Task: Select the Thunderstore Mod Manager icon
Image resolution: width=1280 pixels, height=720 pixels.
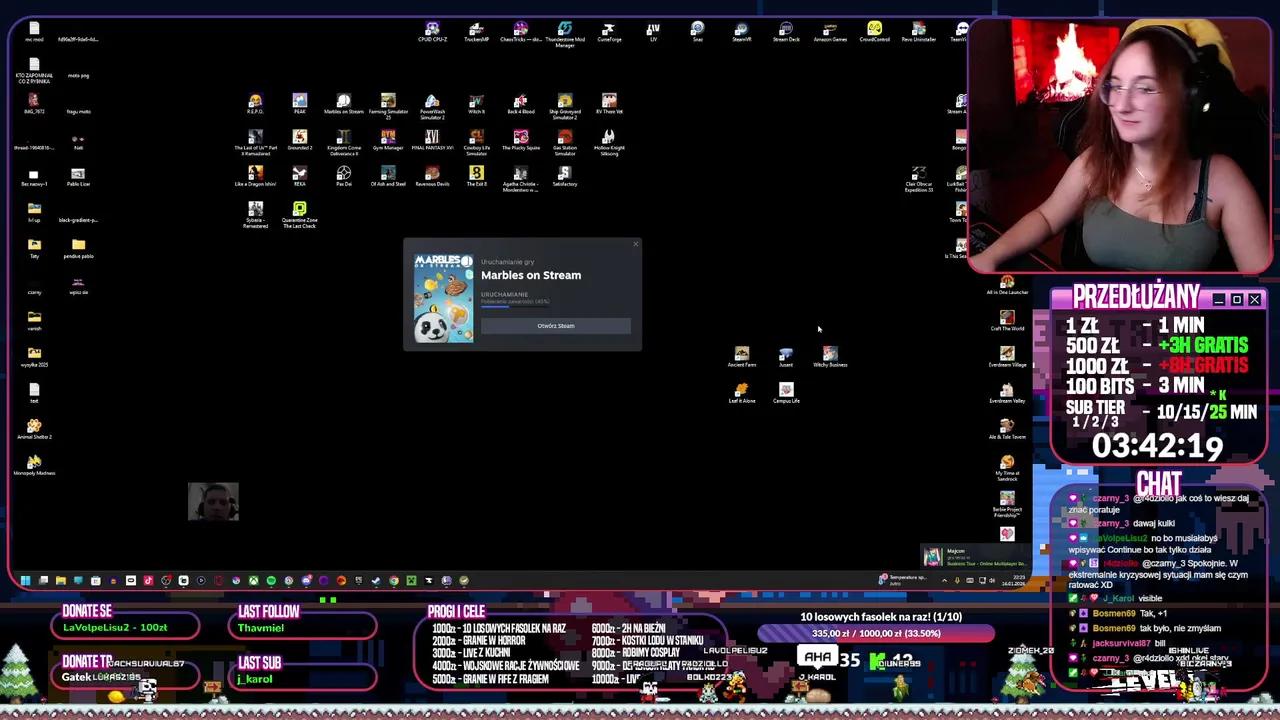Action: point(565,34)
